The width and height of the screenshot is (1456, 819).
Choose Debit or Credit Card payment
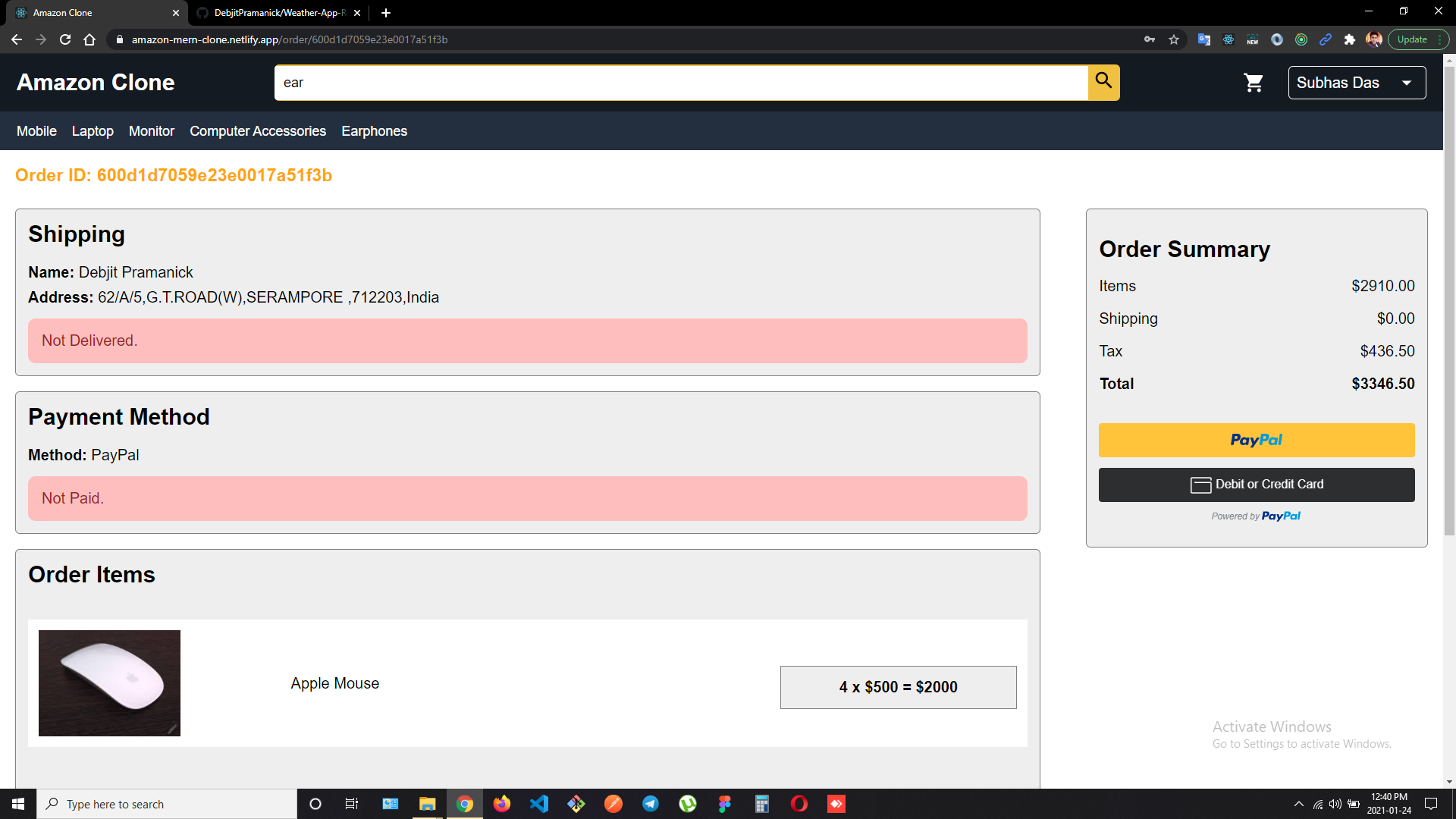point(1256,485)
